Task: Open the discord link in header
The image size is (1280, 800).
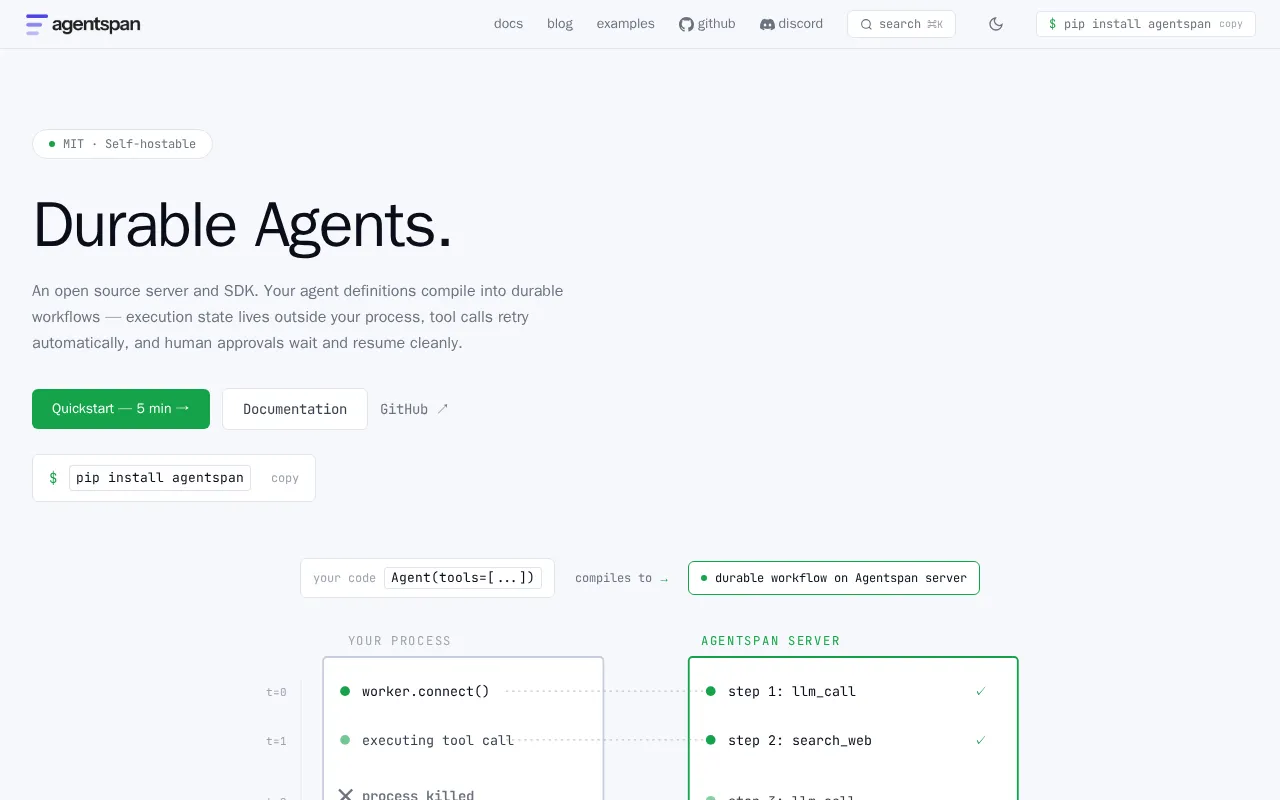Action: pos(791,24)
